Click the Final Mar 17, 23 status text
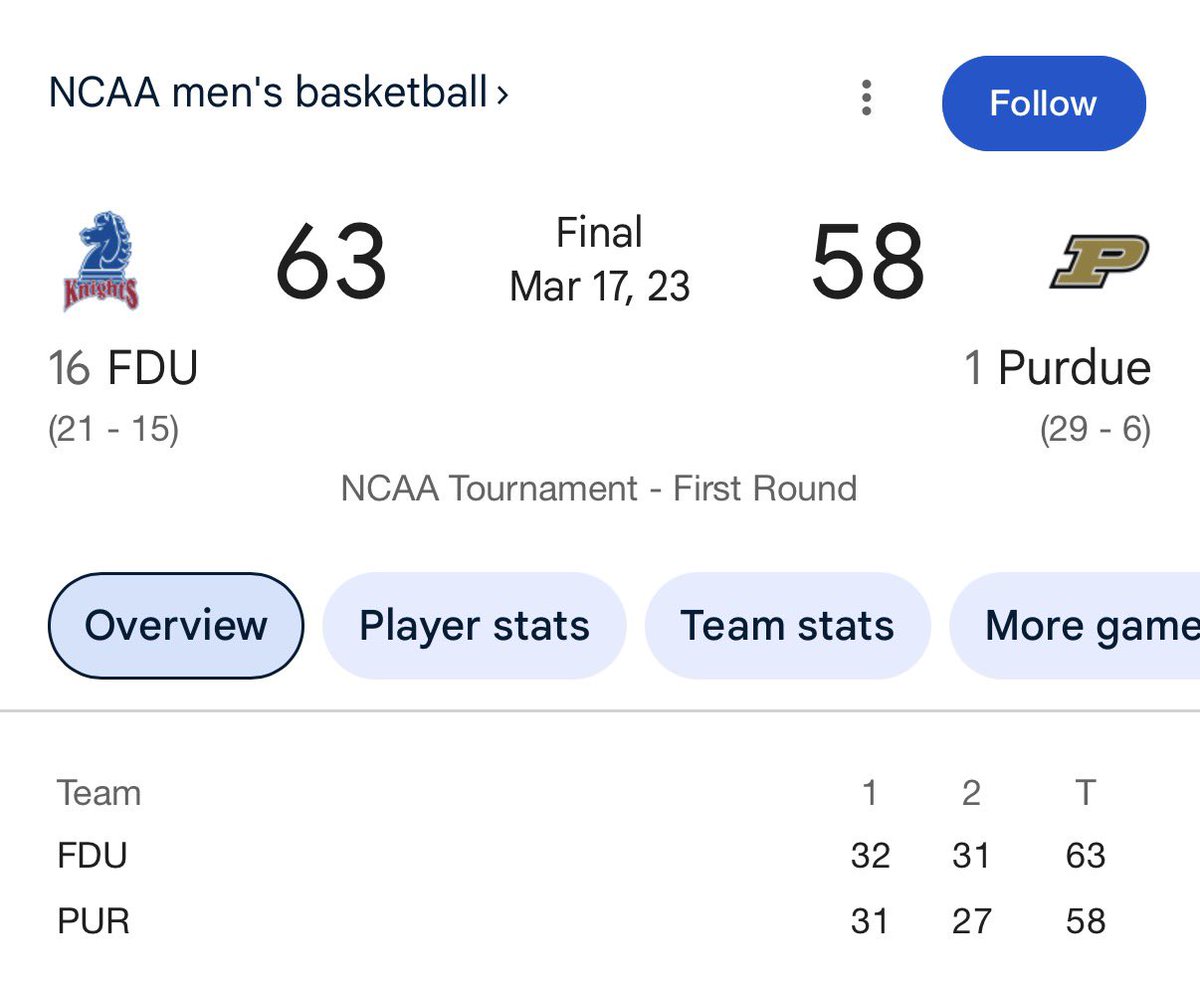Screen dimensions: 1200x988 (x=599, y=260)
